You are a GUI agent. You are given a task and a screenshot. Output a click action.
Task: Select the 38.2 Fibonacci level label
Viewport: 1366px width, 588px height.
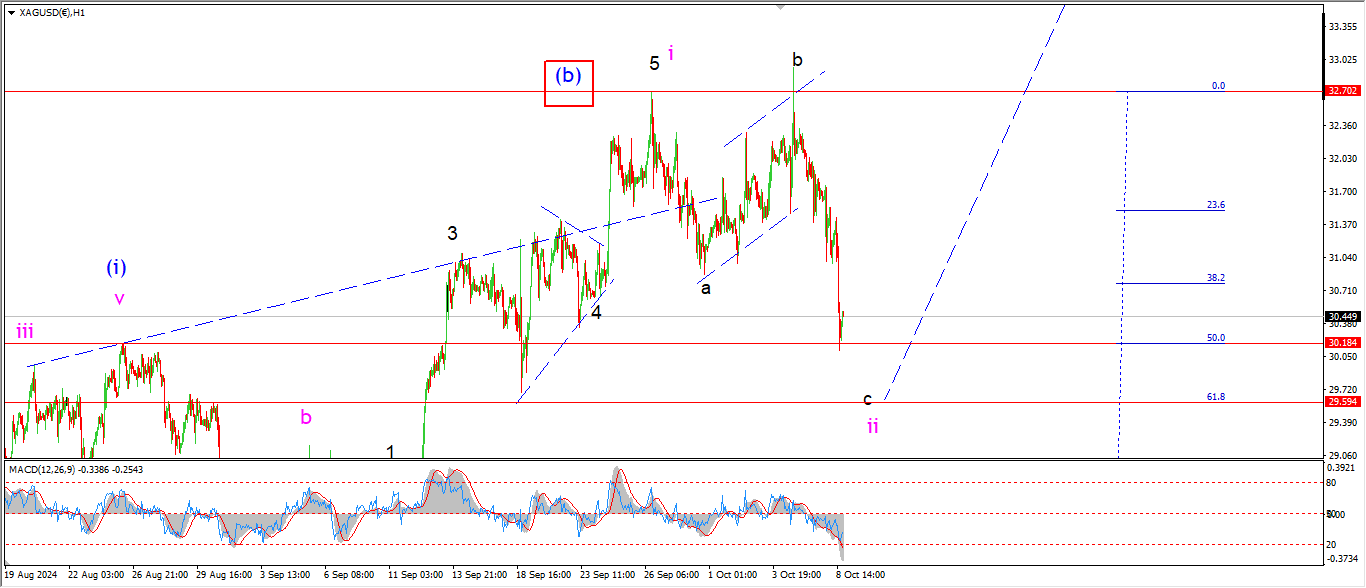coord(1215,278)
